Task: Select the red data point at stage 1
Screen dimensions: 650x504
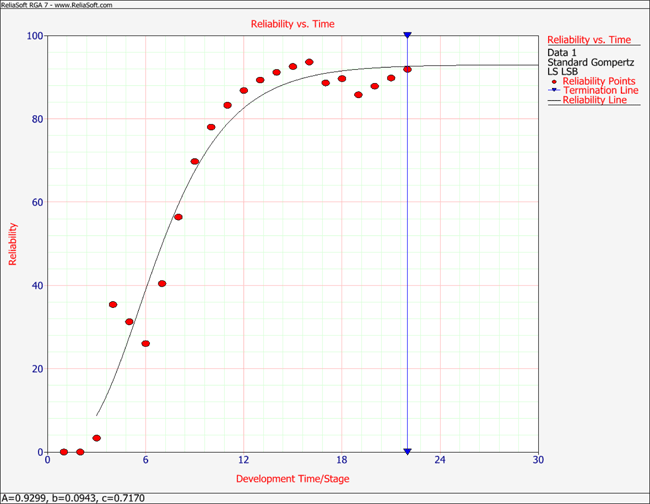Action: (x=64, y=452)
